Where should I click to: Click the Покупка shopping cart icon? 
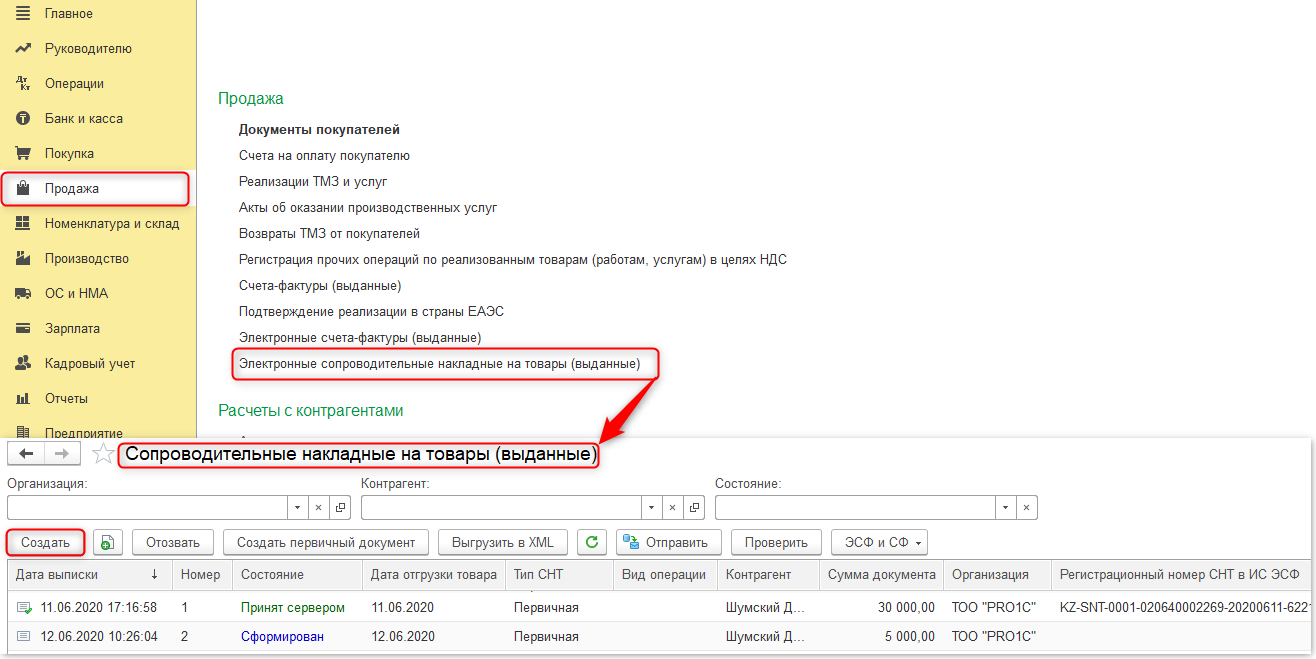tap(24, 153)
